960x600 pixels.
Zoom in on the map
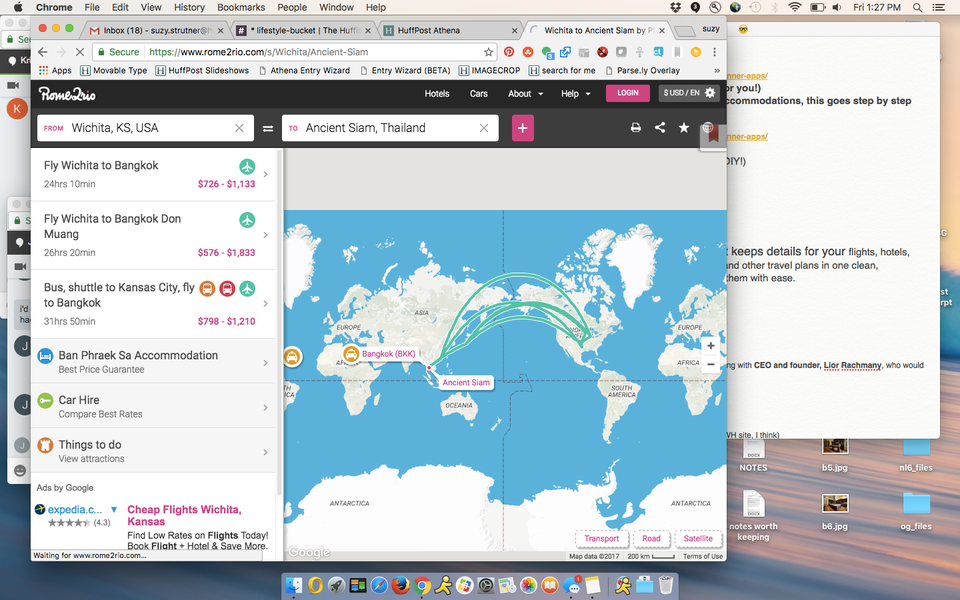coord(711,345)
